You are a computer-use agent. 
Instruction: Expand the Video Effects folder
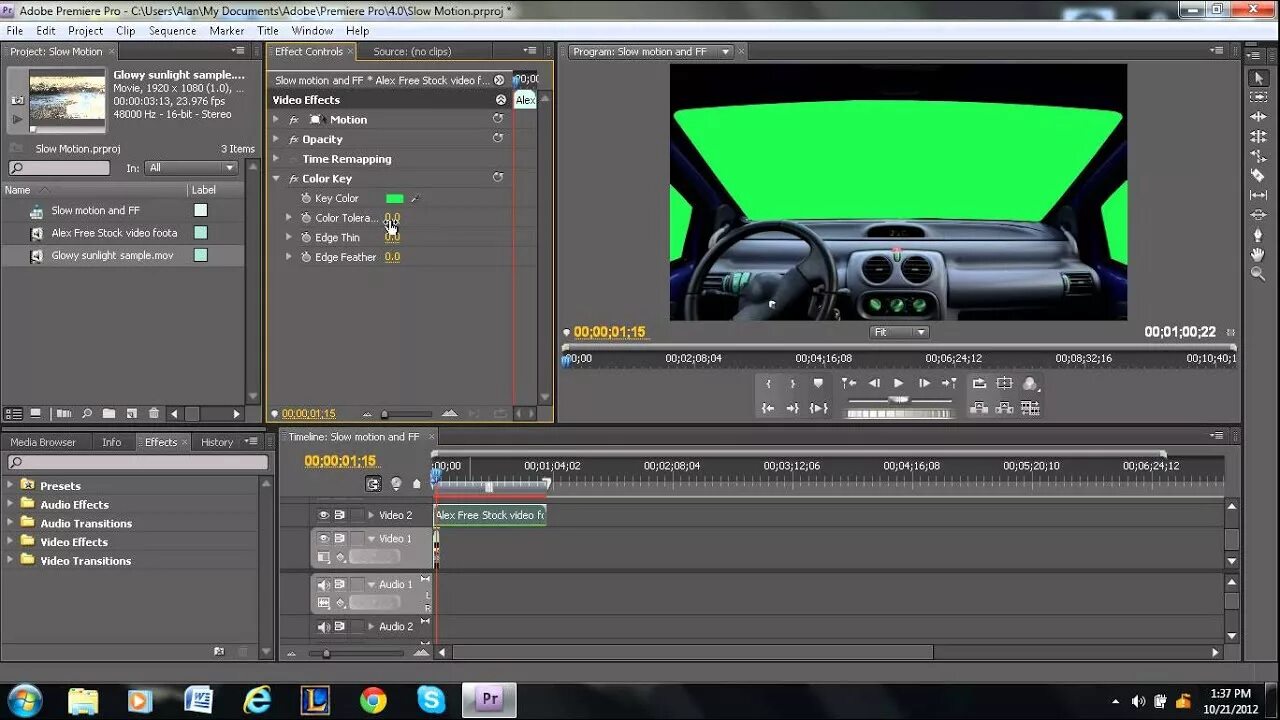[11, 542]
